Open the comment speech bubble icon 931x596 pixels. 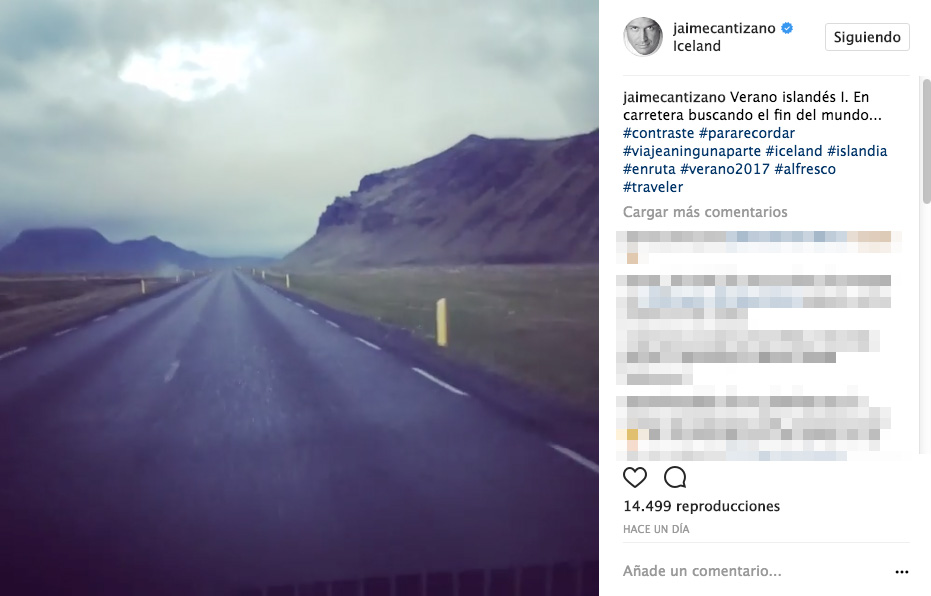(x=675, y=477)
